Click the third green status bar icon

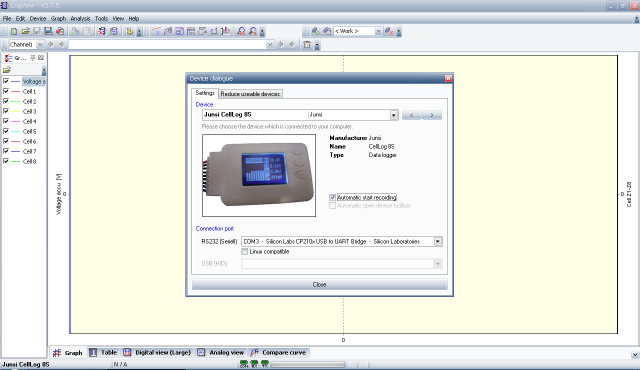265,364
